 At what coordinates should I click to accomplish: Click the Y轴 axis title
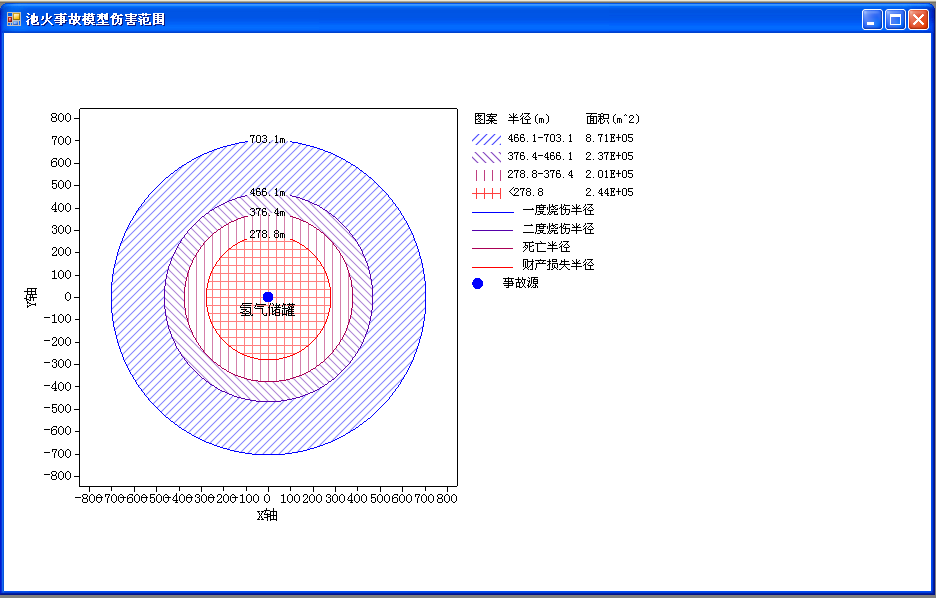(32, 297)
